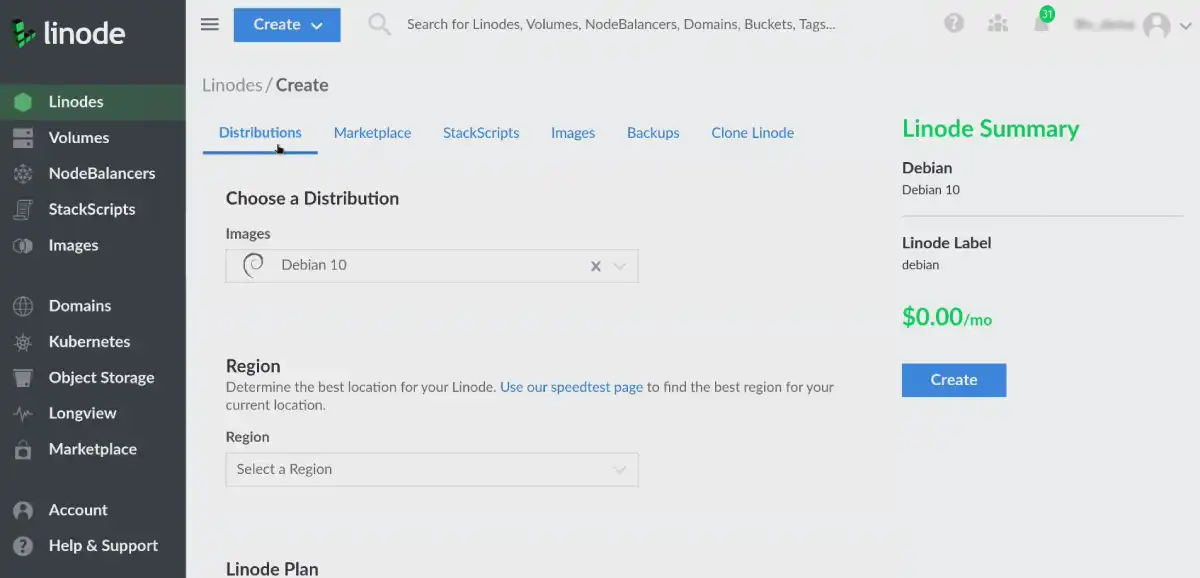
Task: Click the Images sidebar icon
Action: [x=23, y=246]
